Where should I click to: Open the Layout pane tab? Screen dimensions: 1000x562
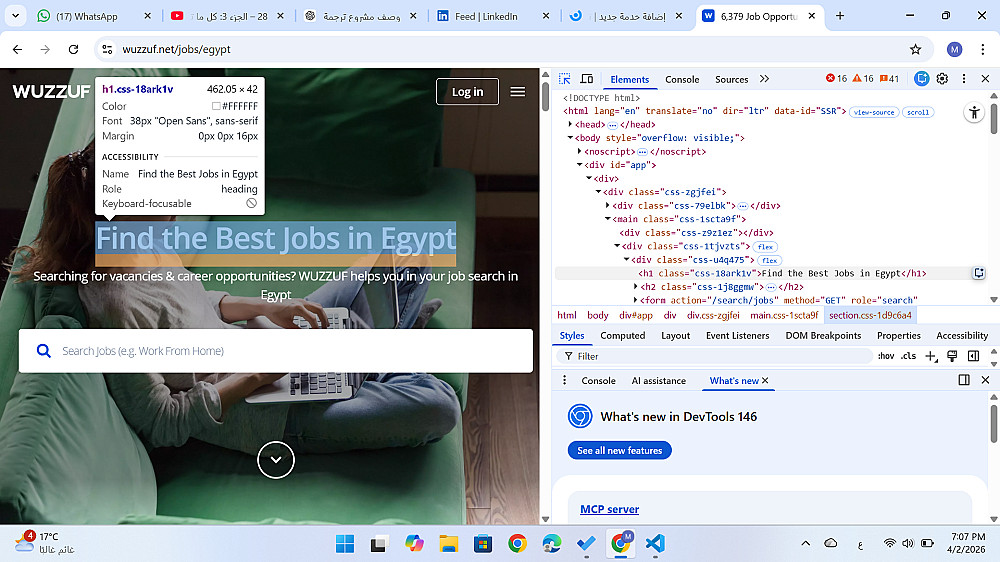[x=675, y=336]
